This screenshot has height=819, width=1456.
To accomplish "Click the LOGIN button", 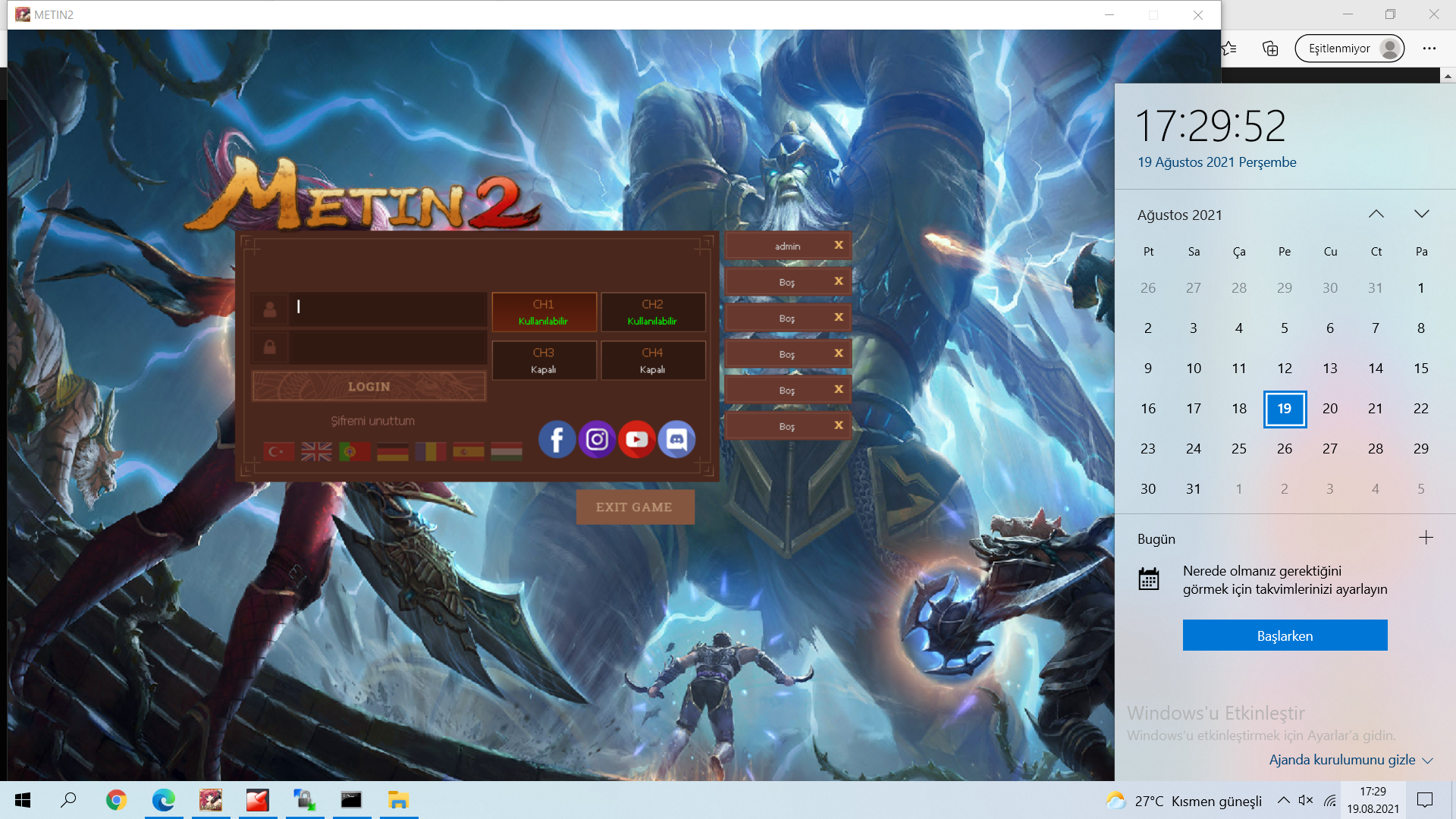I will click(369, 387).
